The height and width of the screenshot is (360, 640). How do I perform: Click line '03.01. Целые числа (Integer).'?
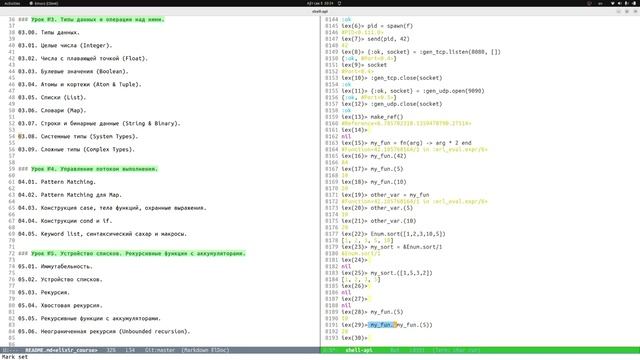65,45
